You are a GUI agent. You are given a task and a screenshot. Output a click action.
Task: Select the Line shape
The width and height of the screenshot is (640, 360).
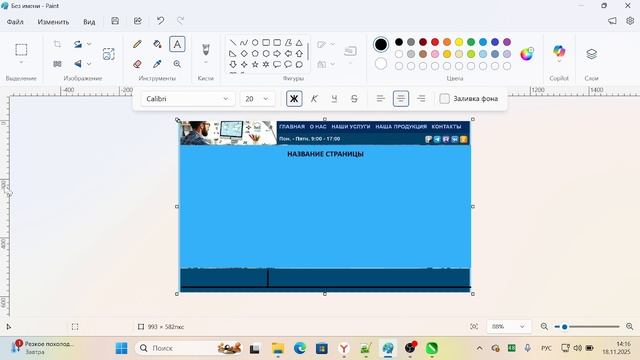[233, 42]
